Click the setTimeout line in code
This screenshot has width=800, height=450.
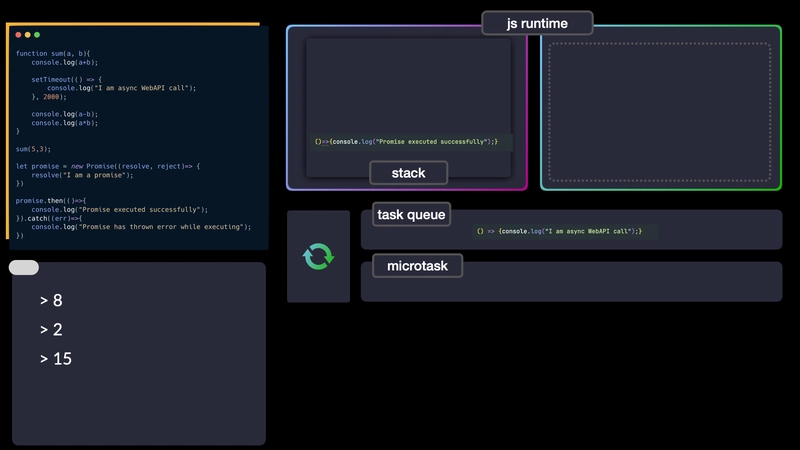pos(66,80)
